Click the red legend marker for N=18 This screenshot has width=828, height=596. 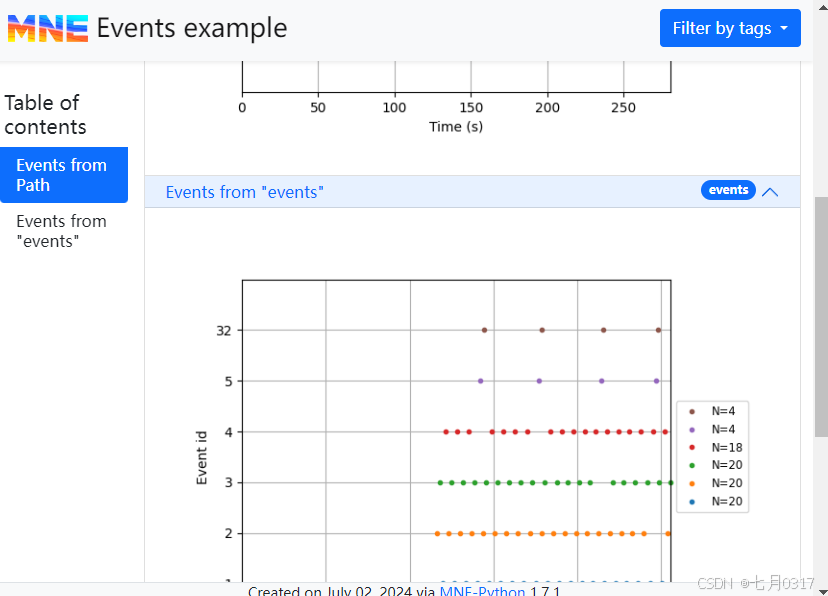point(692,447)
